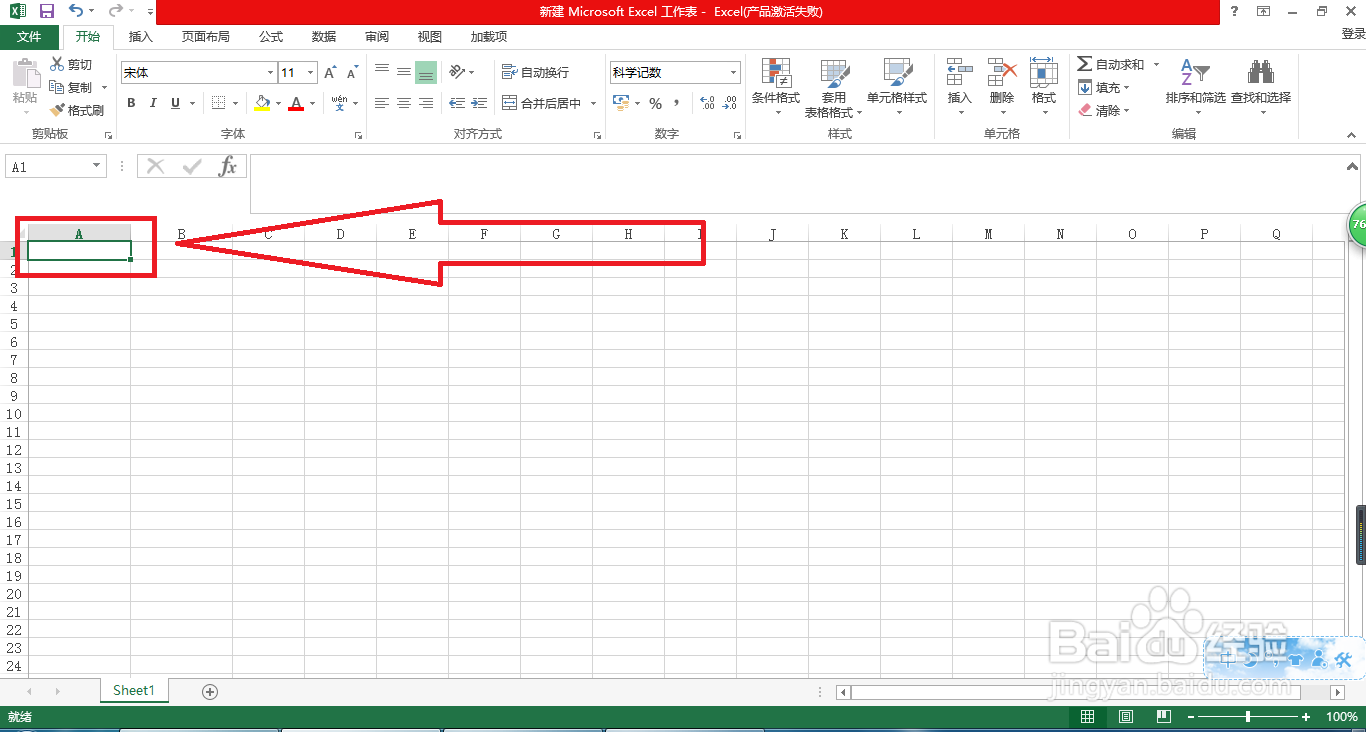
Task: Click the orientation text angle icon
Action: tap(457, 72)
